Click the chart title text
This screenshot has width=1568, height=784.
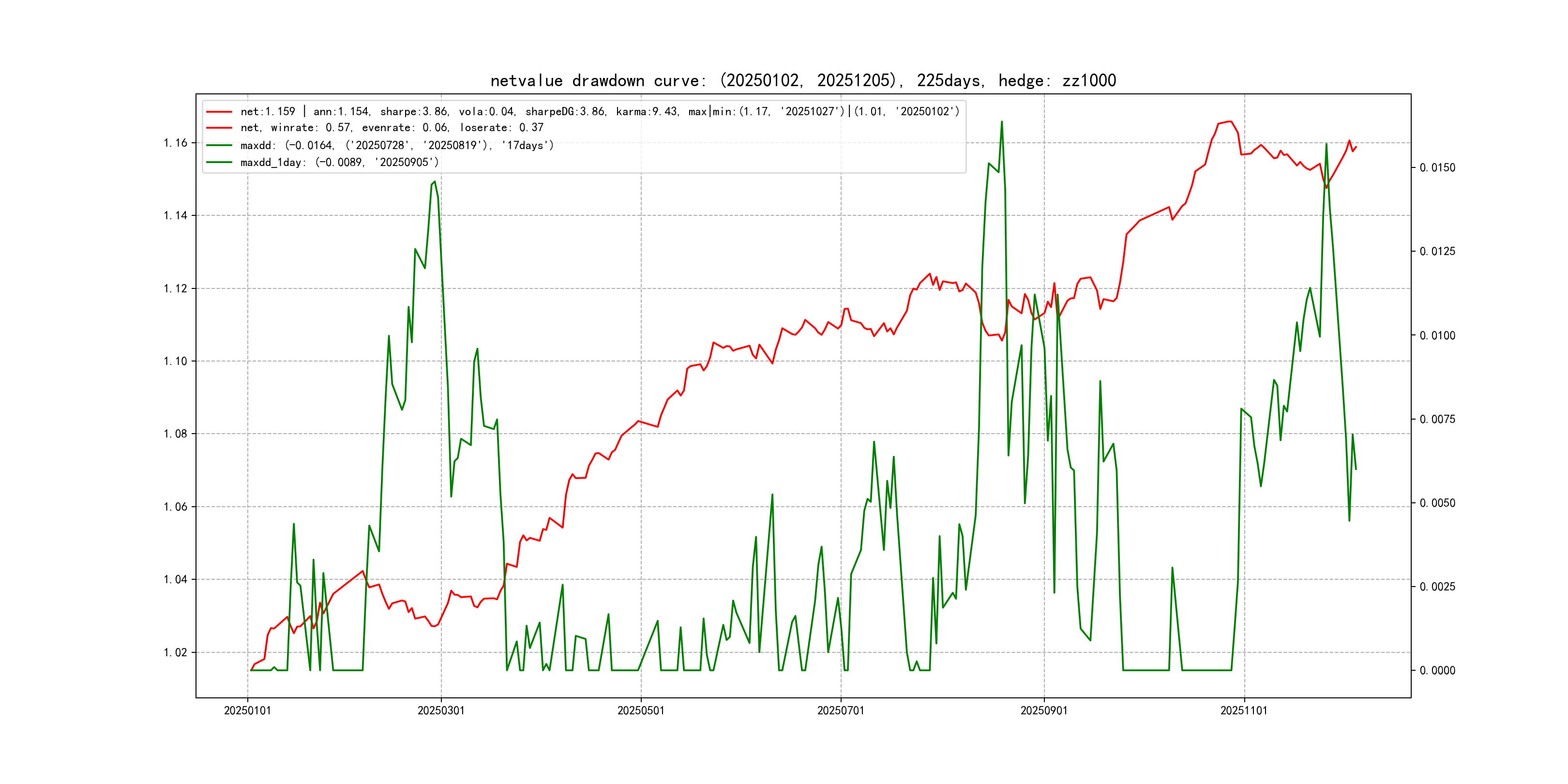(803, 80)
